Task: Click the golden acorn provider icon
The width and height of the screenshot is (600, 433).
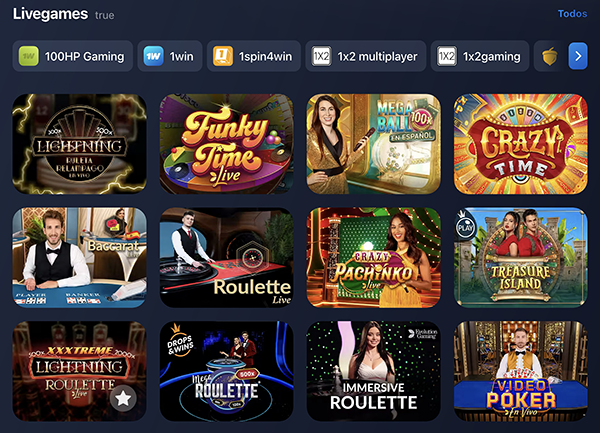Action: coord(549,56)
